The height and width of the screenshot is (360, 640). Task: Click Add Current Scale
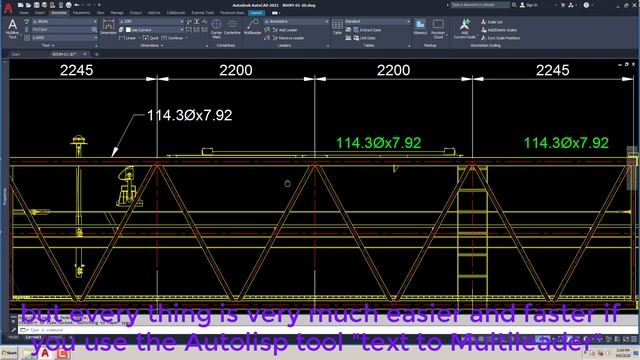464,29
